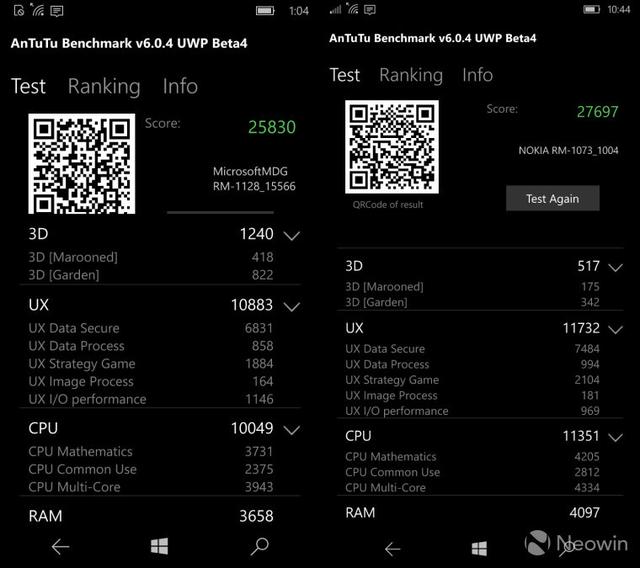Tap UX Data Secure row scoring 7484
The image size is (640, 568).
pos(473,349)
